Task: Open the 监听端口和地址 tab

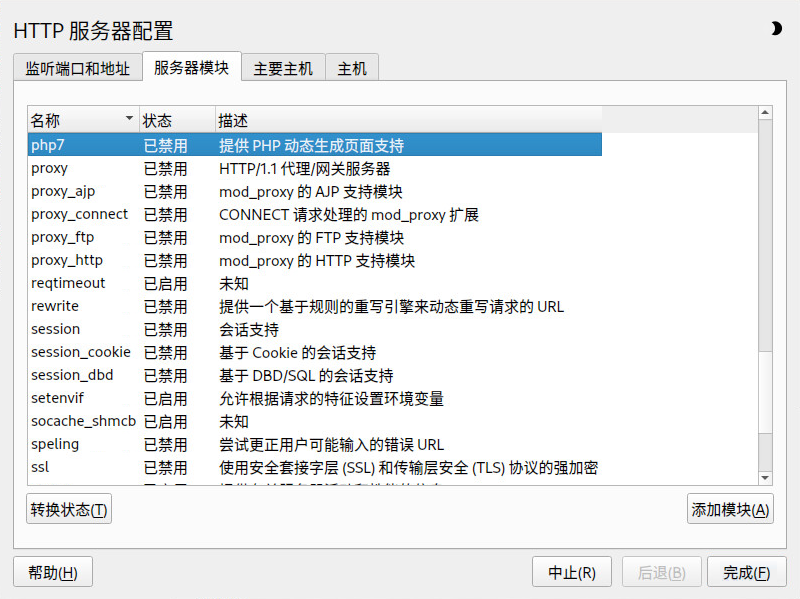Action: 77,69
